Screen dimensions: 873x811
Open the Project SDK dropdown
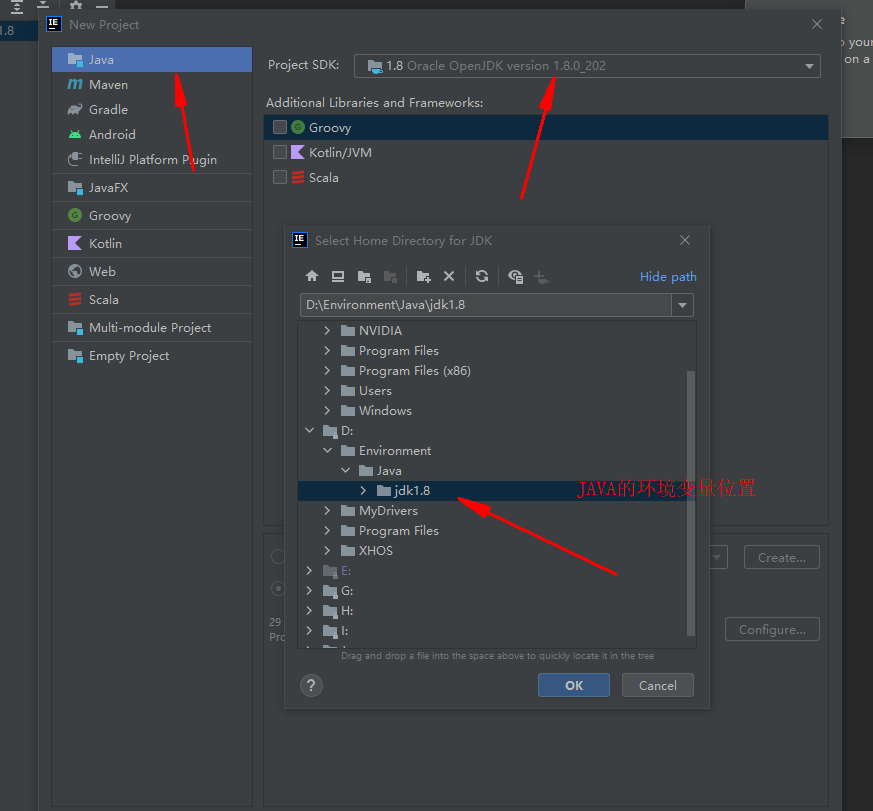[x=587, y=66]
